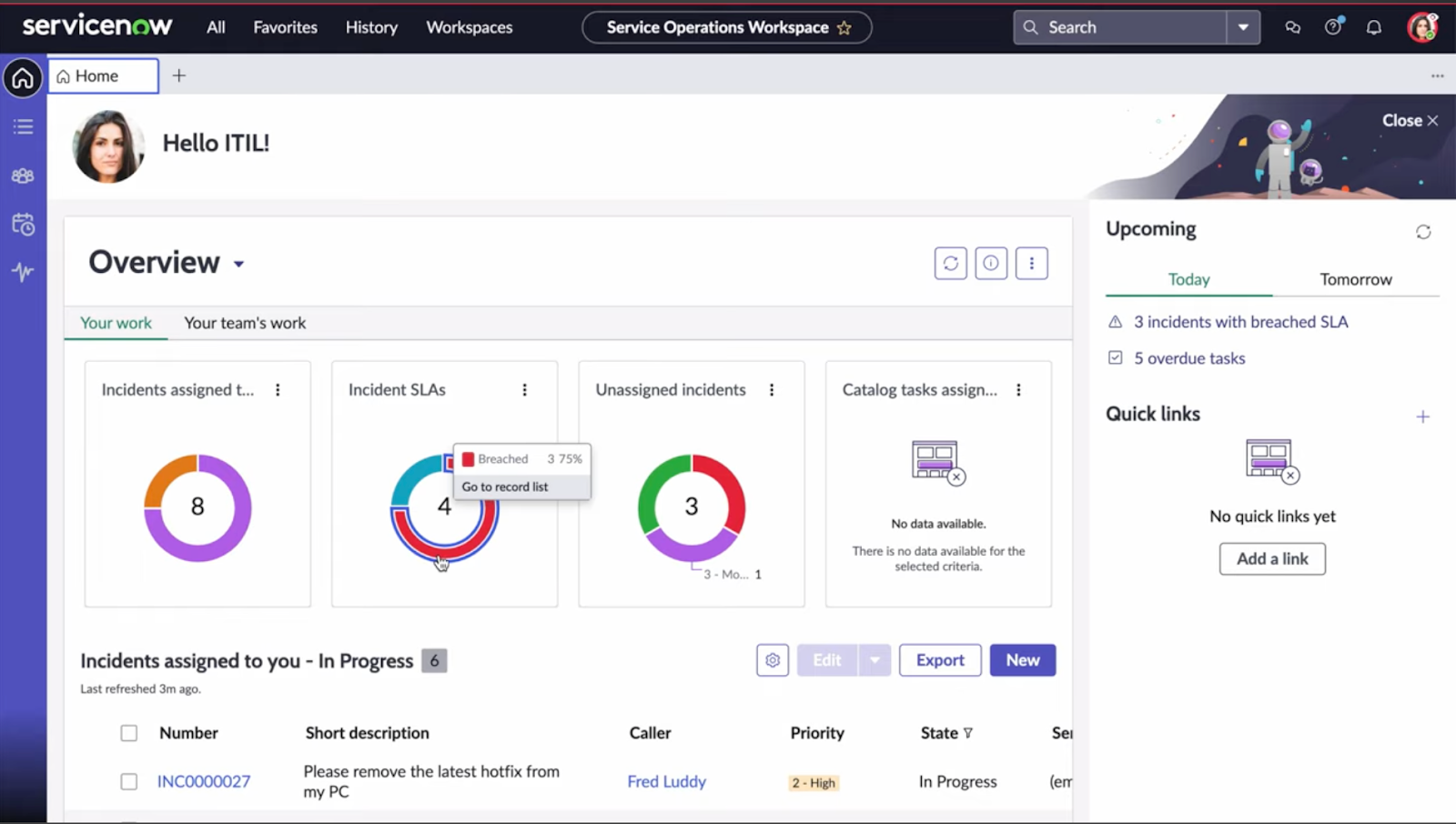Click the disabled Edit button
The width and height of the screenshot is (1456, 824).
pyautogui.click(x=827, y=660)
